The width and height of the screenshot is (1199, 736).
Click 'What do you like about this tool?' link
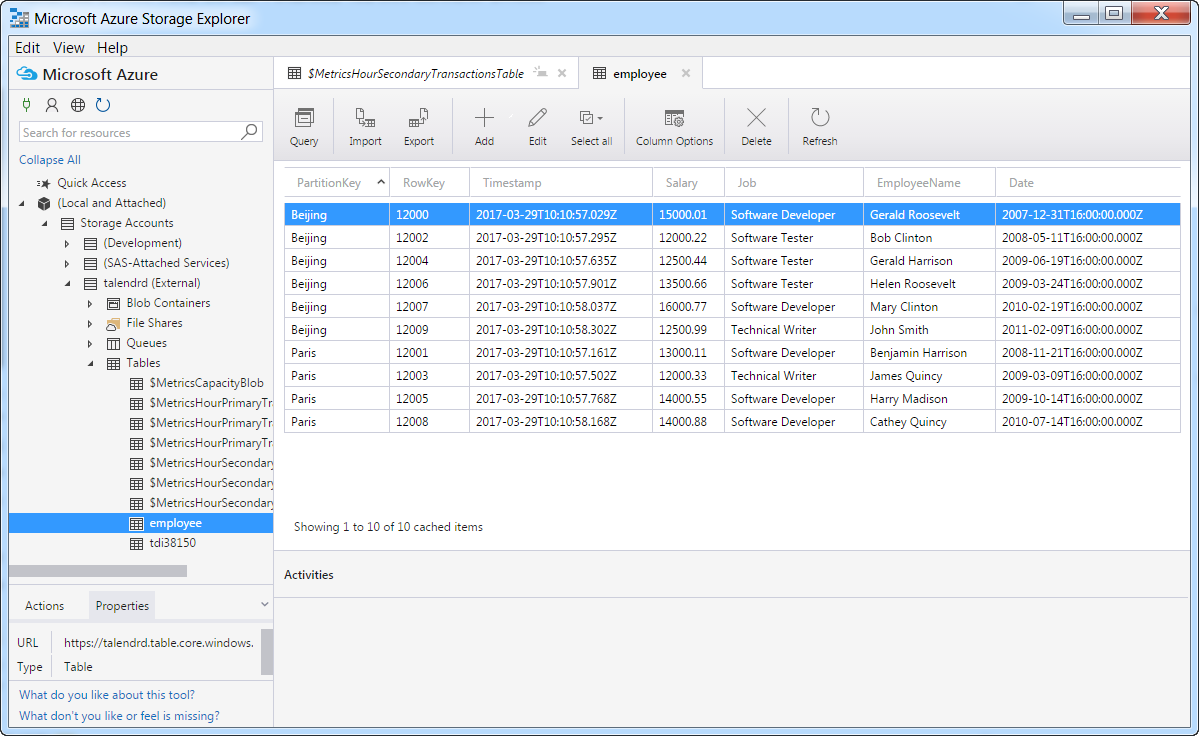[x=107, y=695]
